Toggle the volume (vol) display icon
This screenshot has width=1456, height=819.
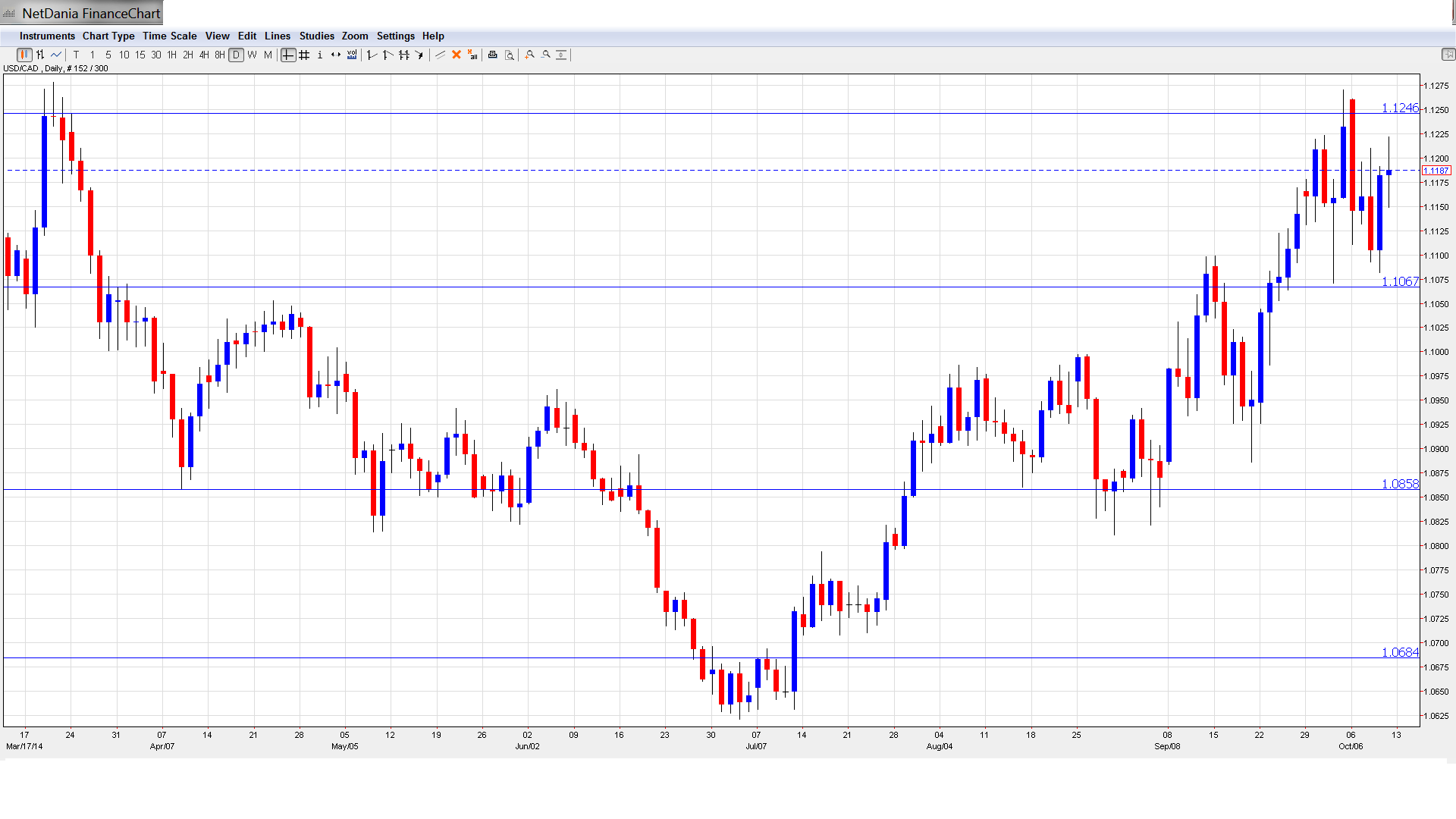coord(352,55)
